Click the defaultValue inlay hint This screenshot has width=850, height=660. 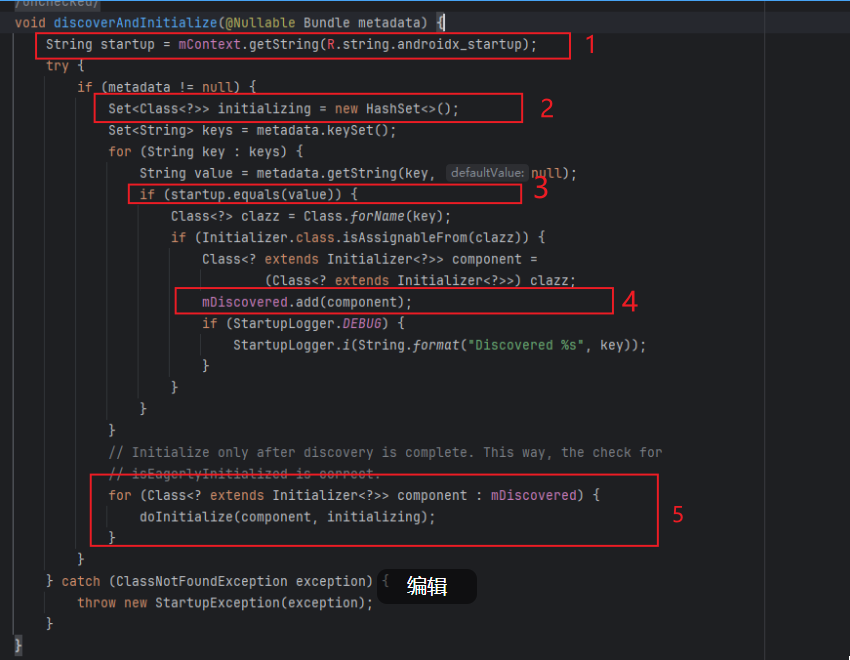tap(487, 173)
